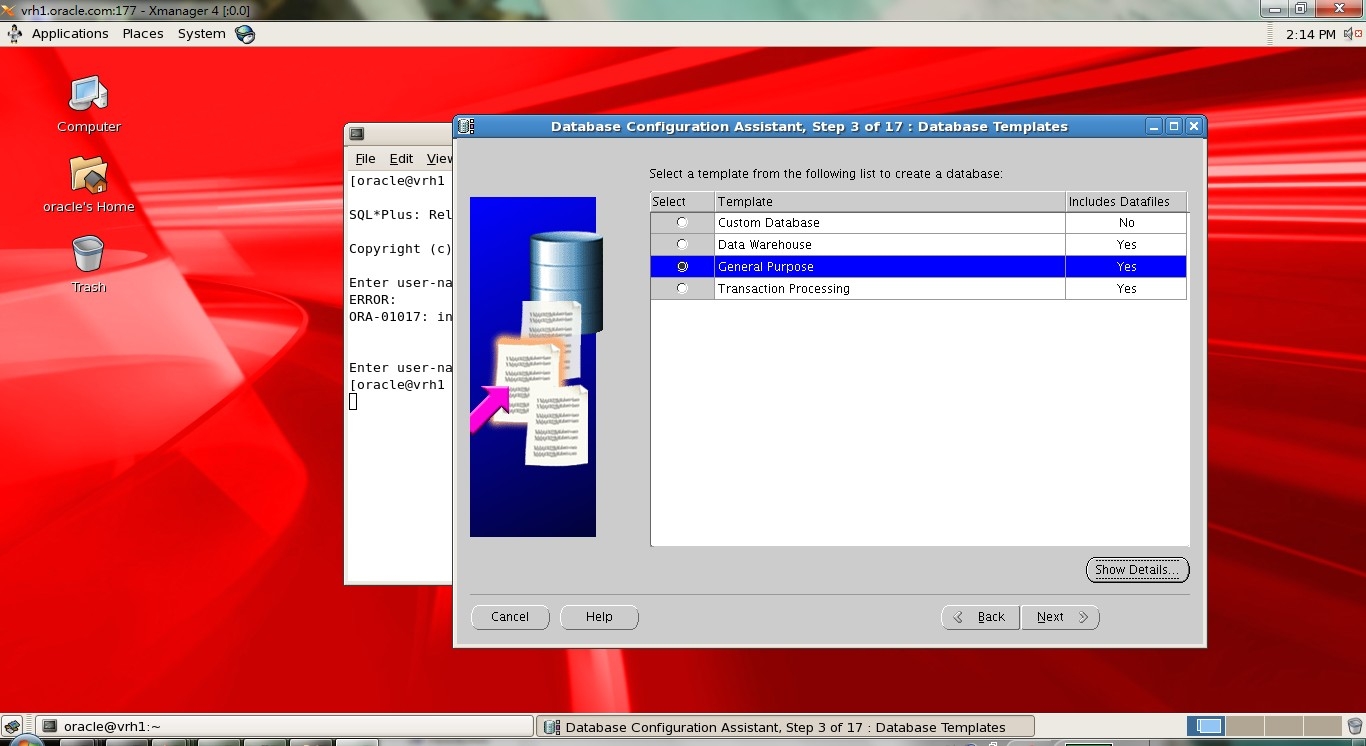1366x746 pixels.
Task: Click the 2:14 PM clock
Action: click(1311, 34)
